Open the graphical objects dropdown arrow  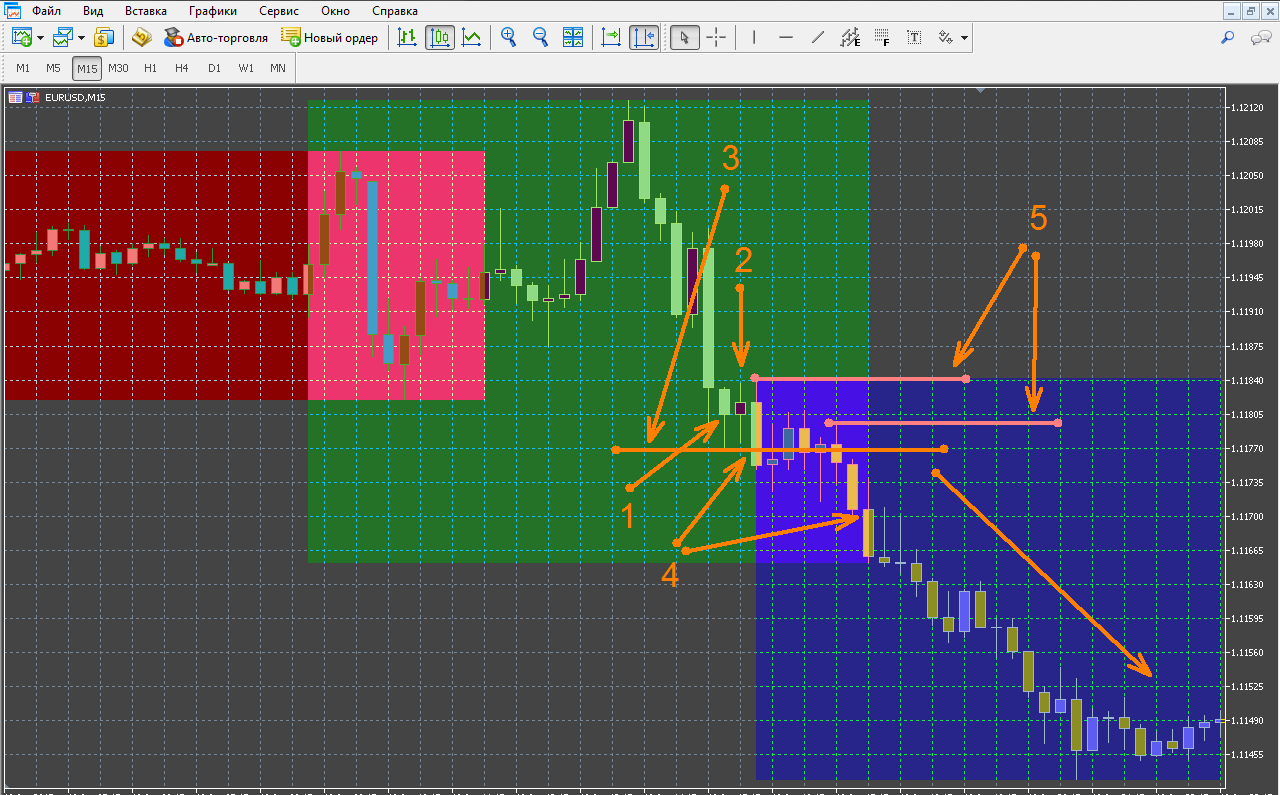pos(964,38)
